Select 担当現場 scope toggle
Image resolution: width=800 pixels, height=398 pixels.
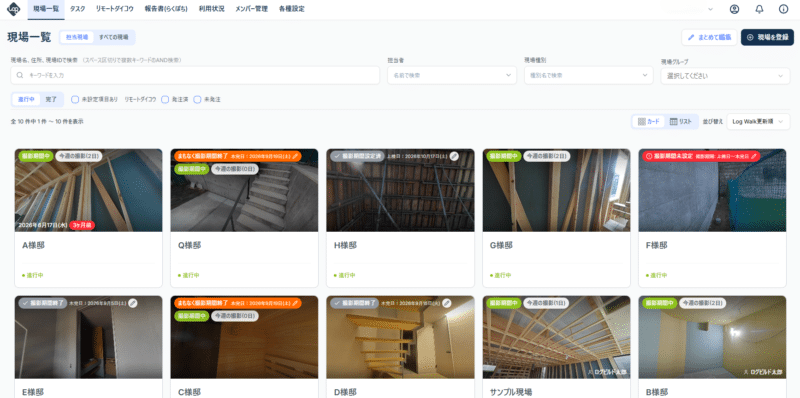click(x=77, y=37)
